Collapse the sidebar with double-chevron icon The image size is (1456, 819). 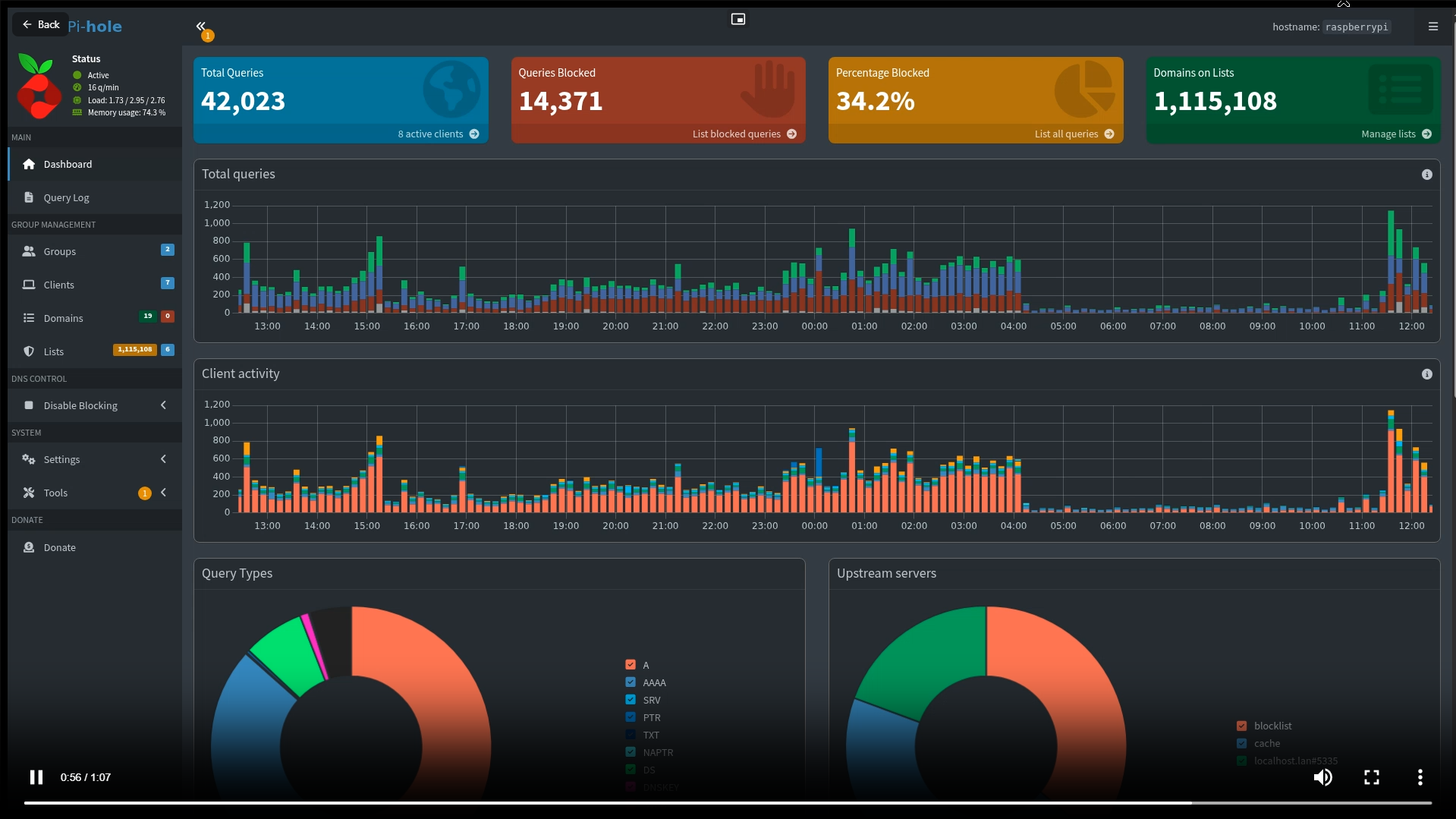pyautogui.click(x=200, y=26)
